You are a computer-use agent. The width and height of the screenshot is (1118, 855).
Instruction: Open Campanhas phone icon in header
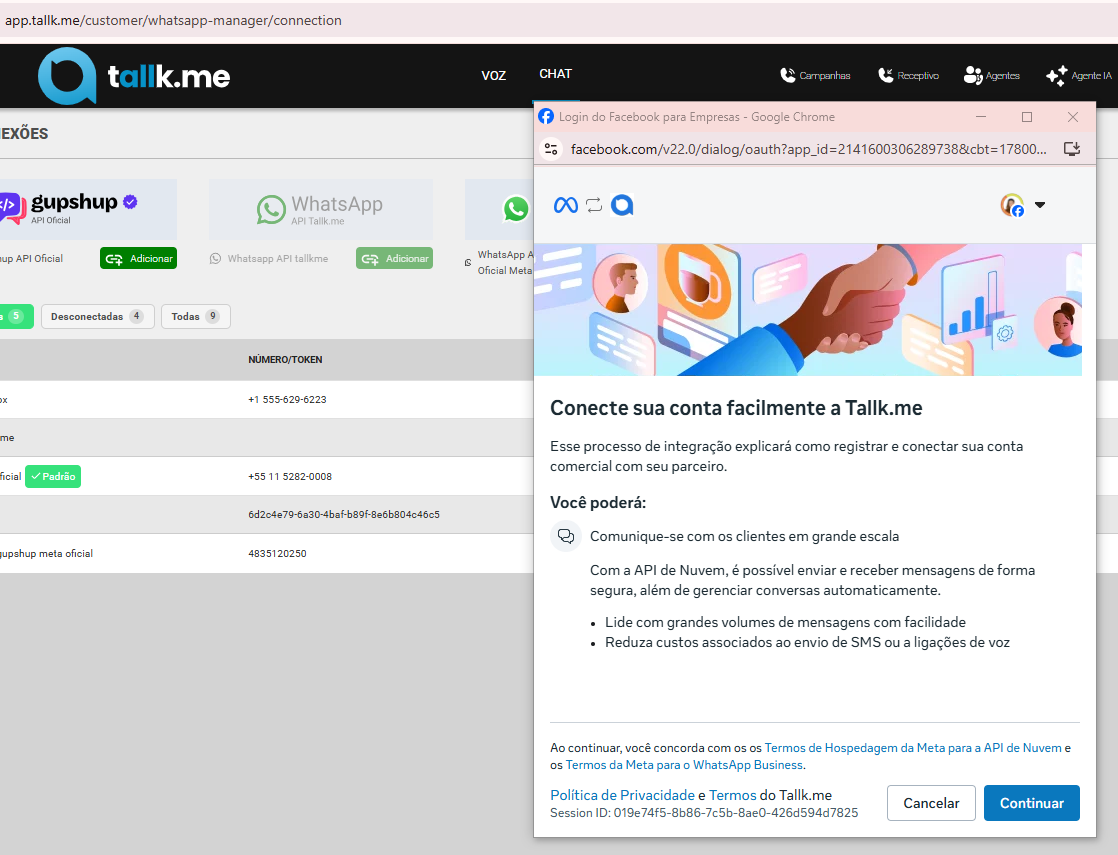pos(787,76)
